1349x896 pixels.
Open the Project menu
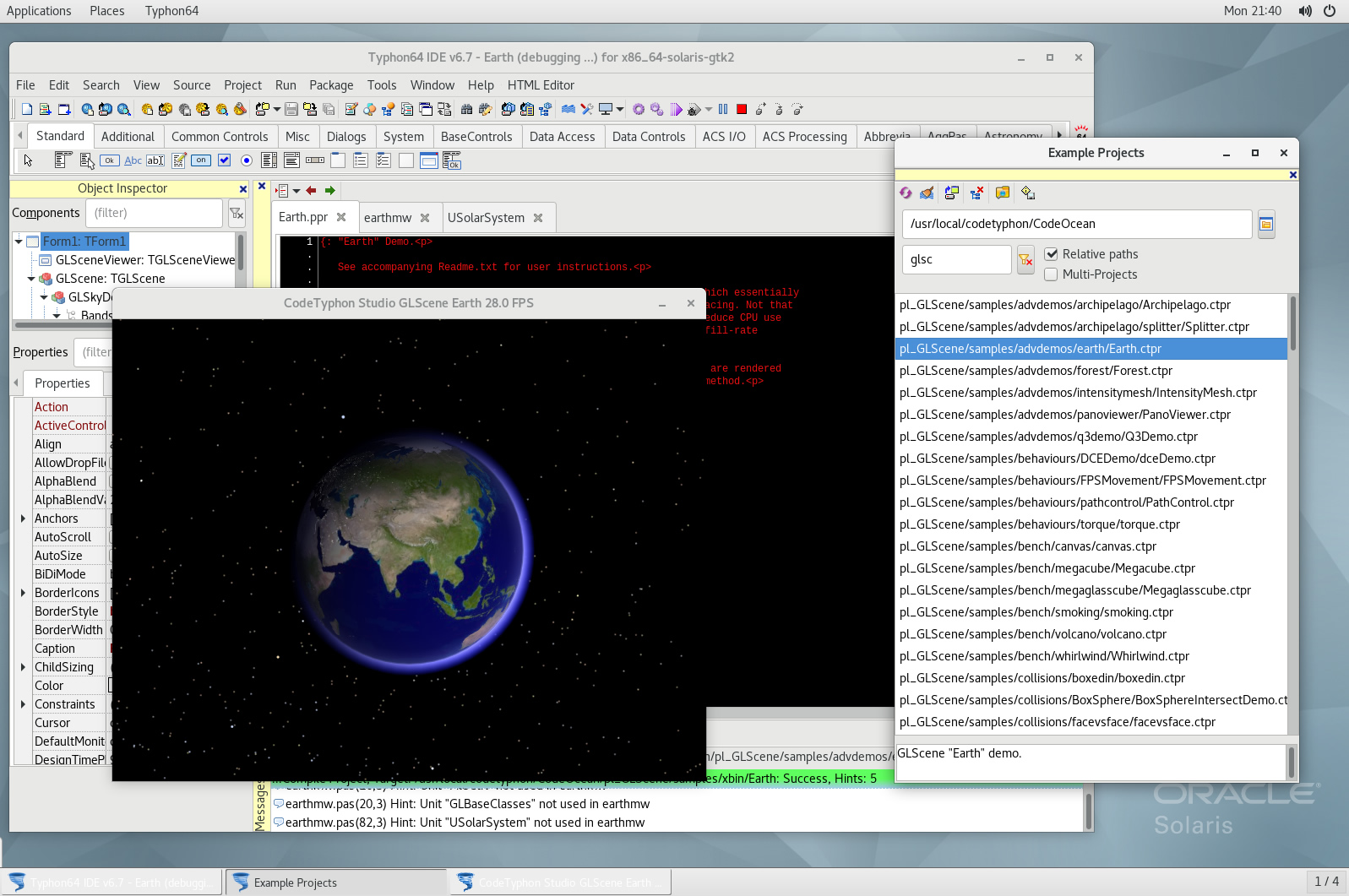(x=242, y=85)
